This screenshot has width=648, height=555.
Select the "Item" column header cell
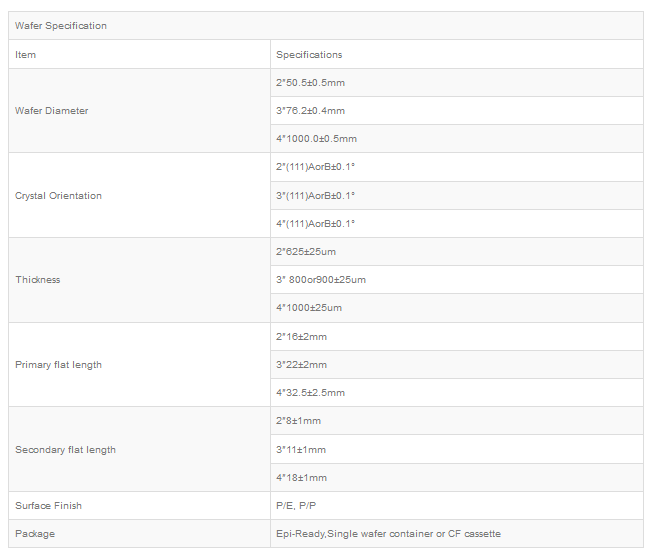click(26, 55)
